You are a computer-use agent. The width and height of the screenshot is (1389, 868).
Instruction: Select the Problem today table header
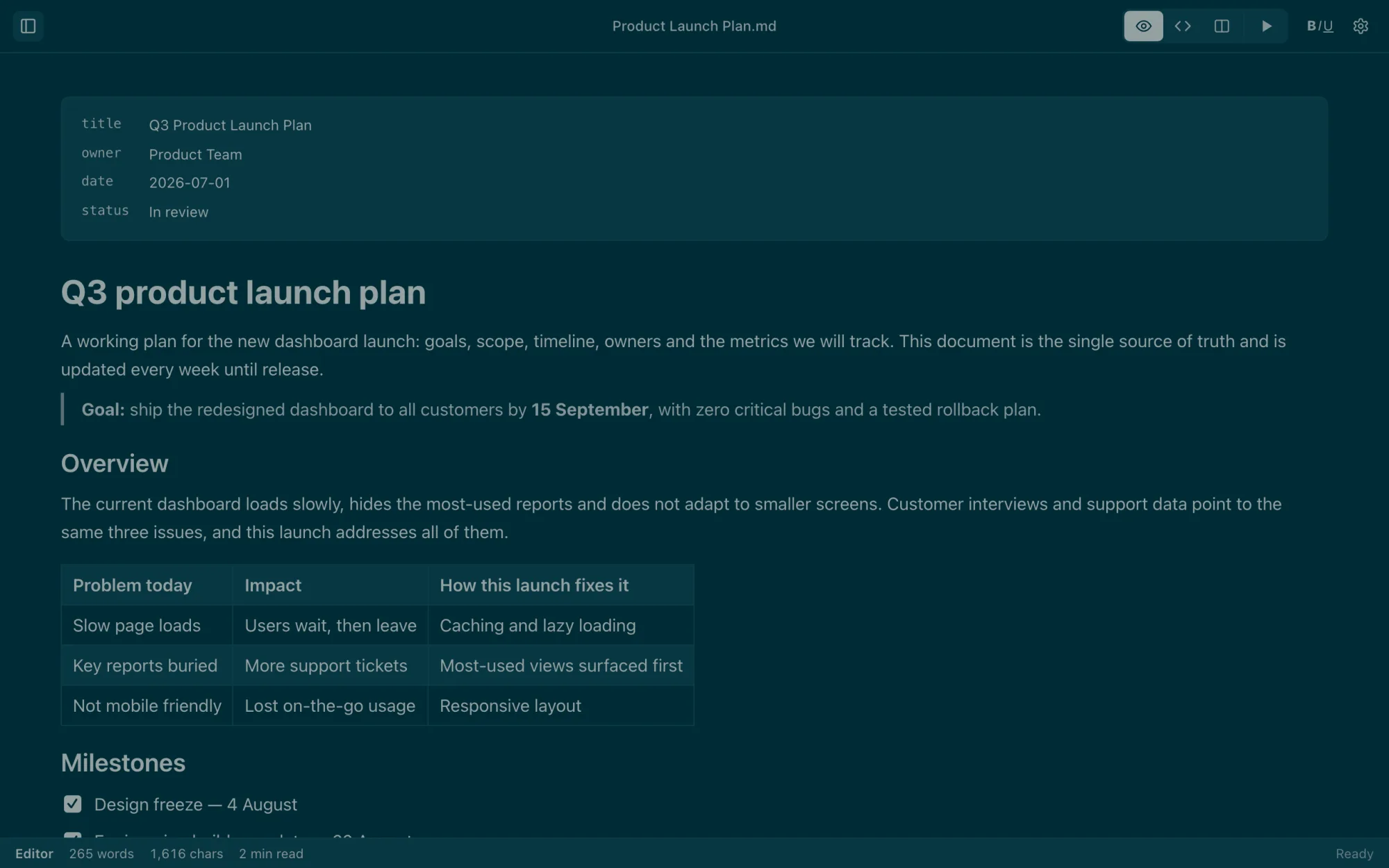point(147,585)
